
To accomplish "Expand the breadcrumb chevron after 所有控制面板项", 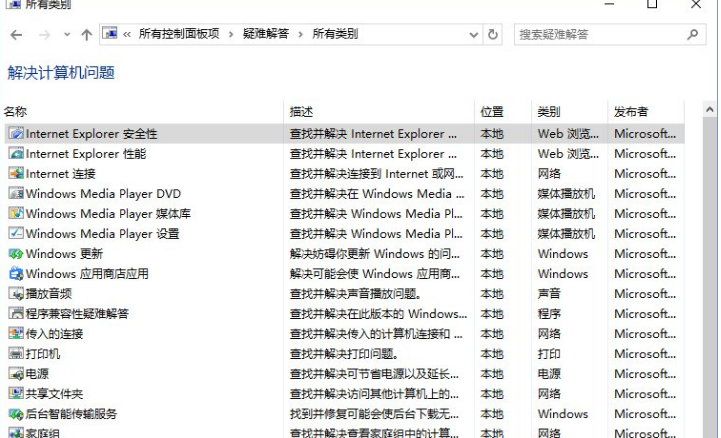I will (x=231, y=34).
